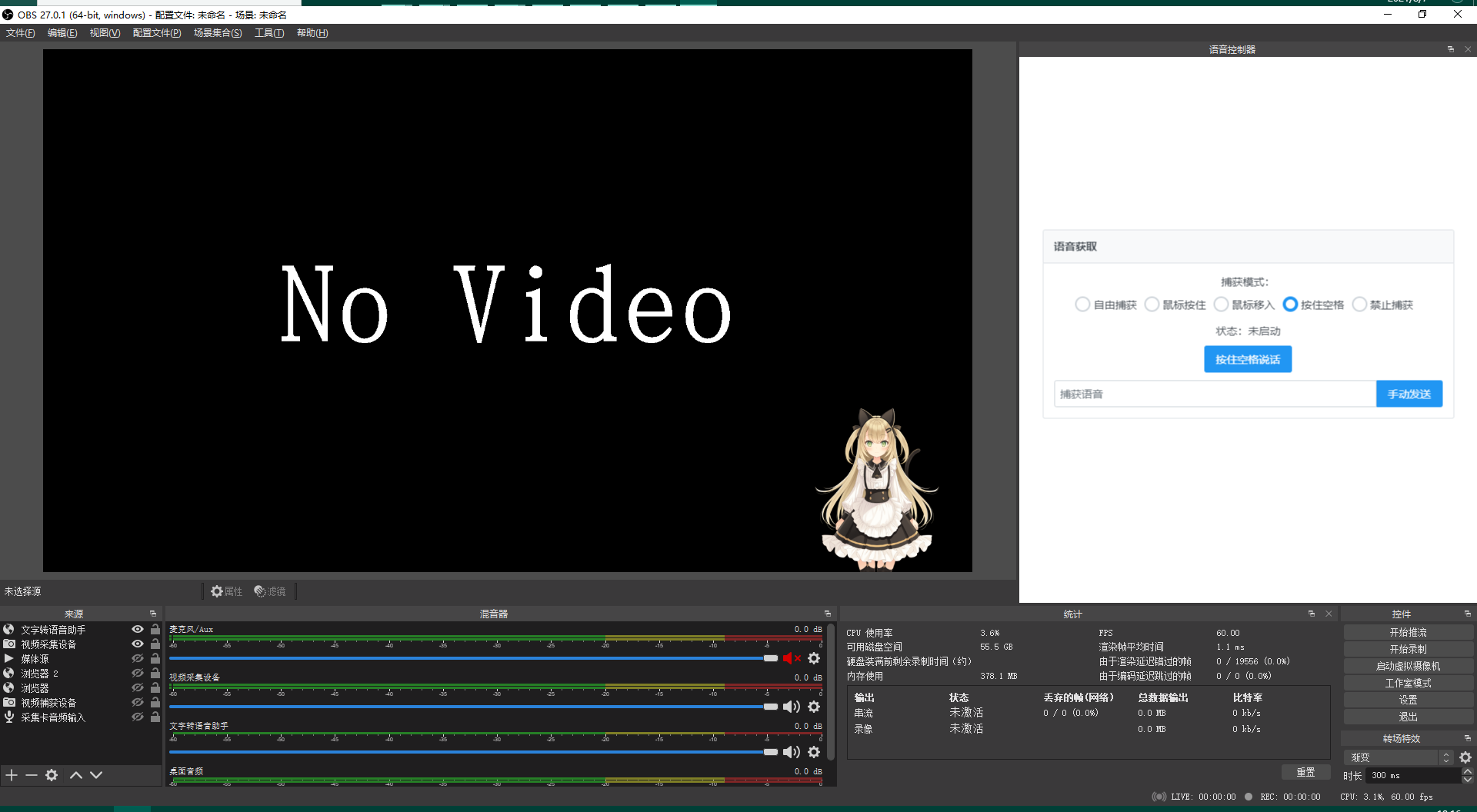
Task: Open source properties gear in sources toolbar
Action: (x=52, y=775)
